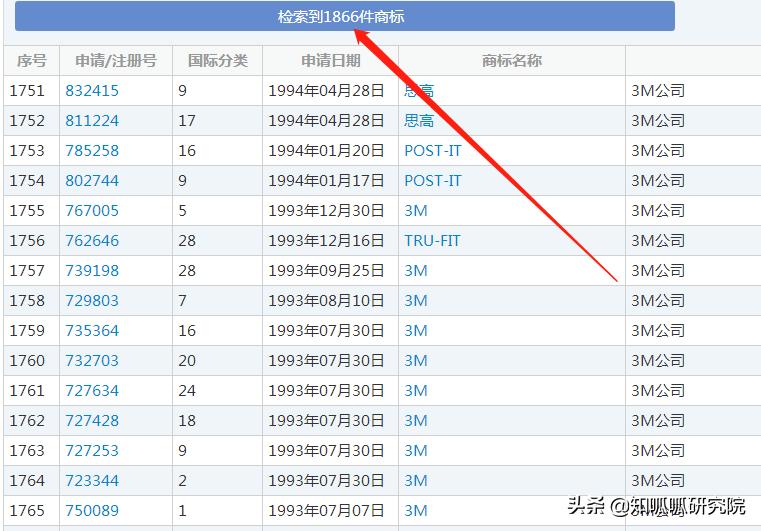Image resolution: width=761 pixels, height=531 pixels.
Task: Open 3M trademark in row 1758
Action: [416, 301]
